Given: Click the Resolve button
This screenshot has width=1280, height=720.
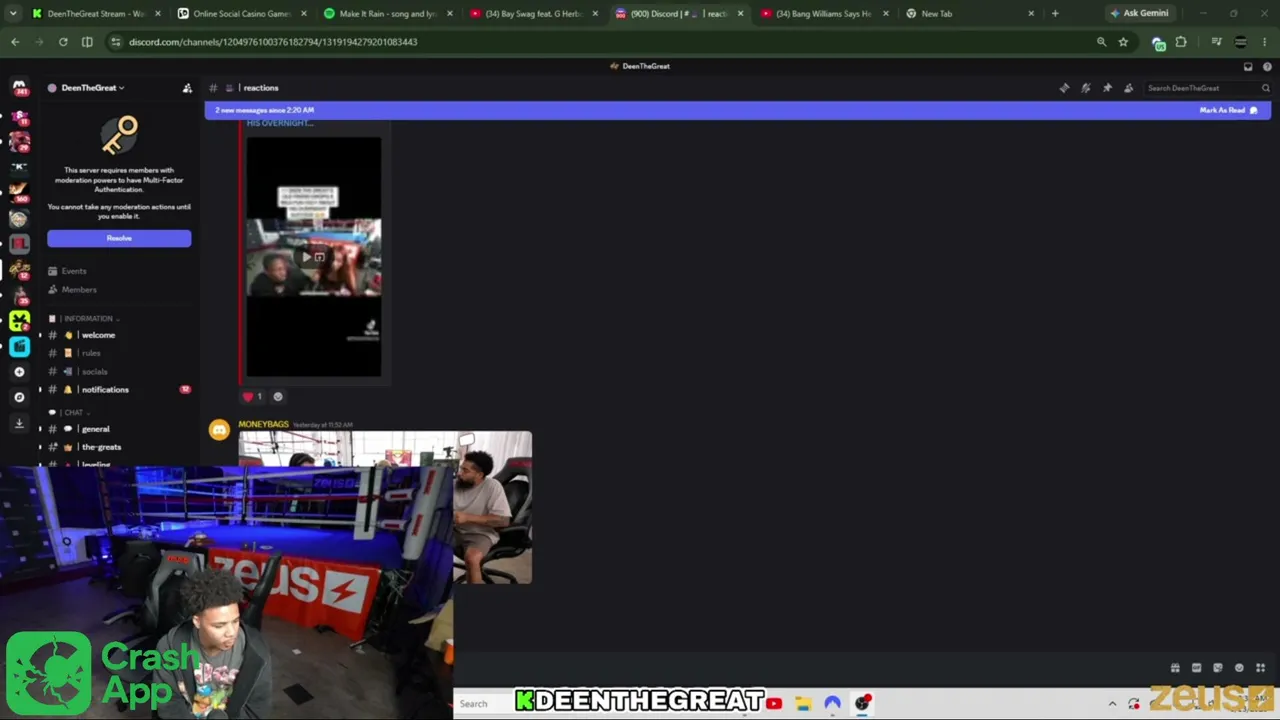Looking at the screenshot, I should tap(119, 238).
